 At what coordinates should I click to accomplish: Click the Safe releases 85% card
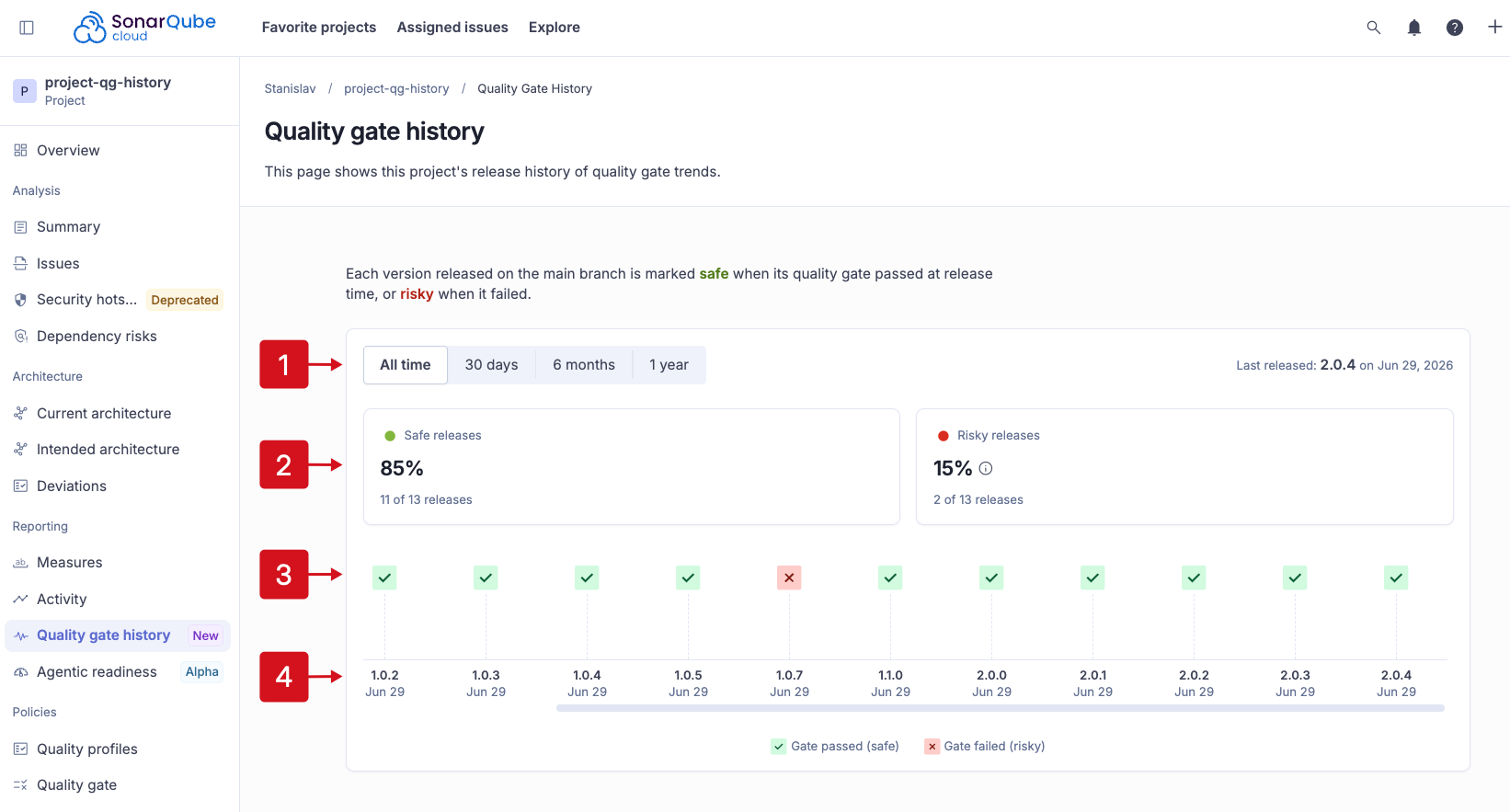pos(632,467)
